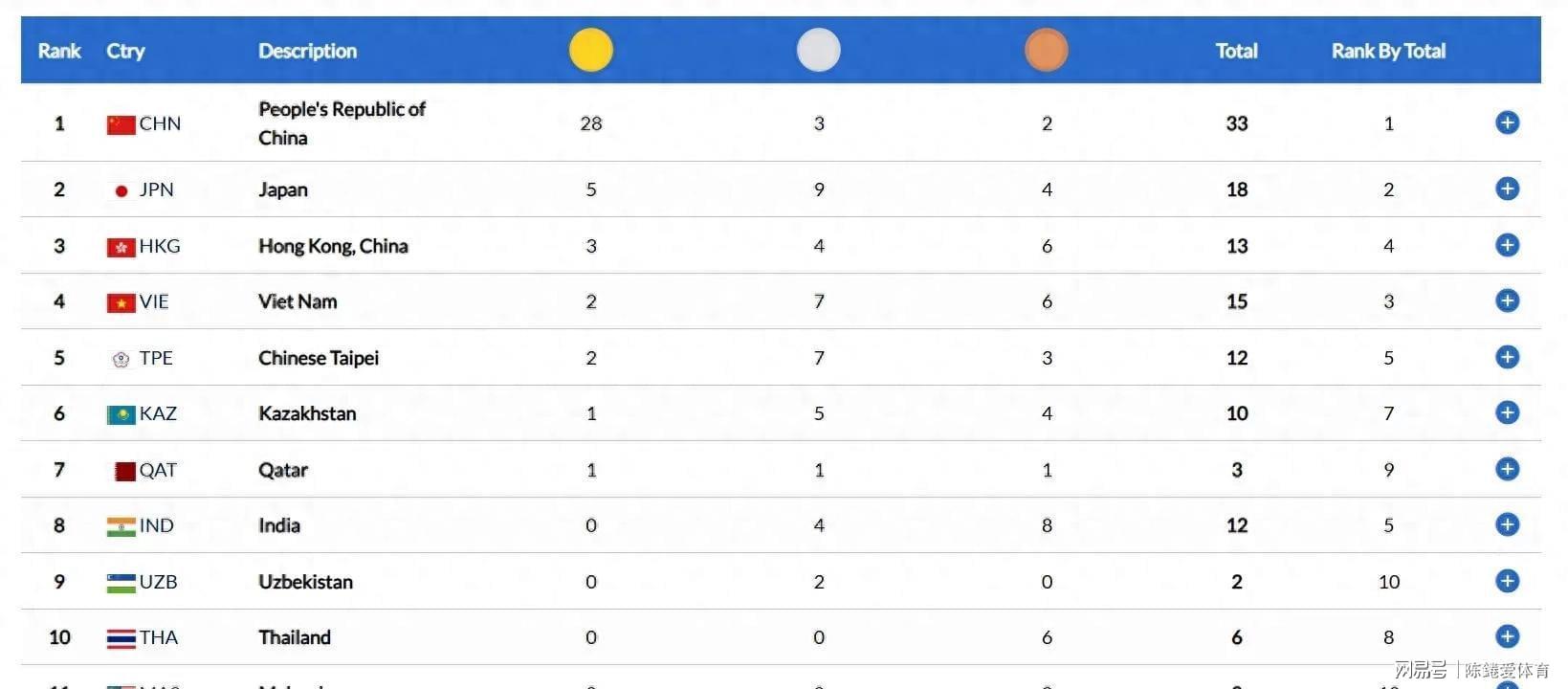Click the gold medal header icon
Image resolution: width=1568 pixels, height=689 pixels.
click(590, 50)
